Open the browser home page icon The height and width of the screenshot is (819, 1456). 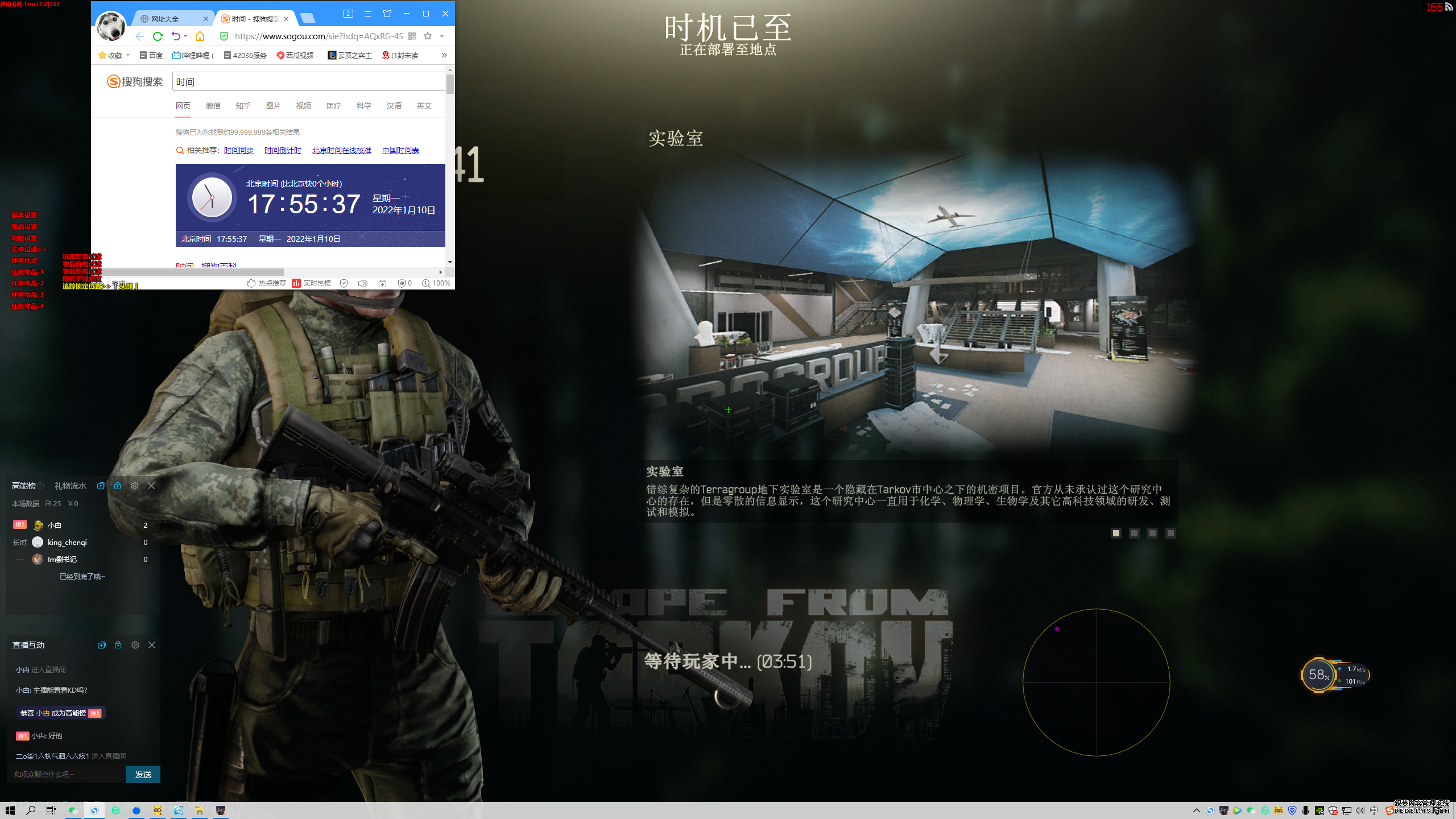tap(200, 36)
